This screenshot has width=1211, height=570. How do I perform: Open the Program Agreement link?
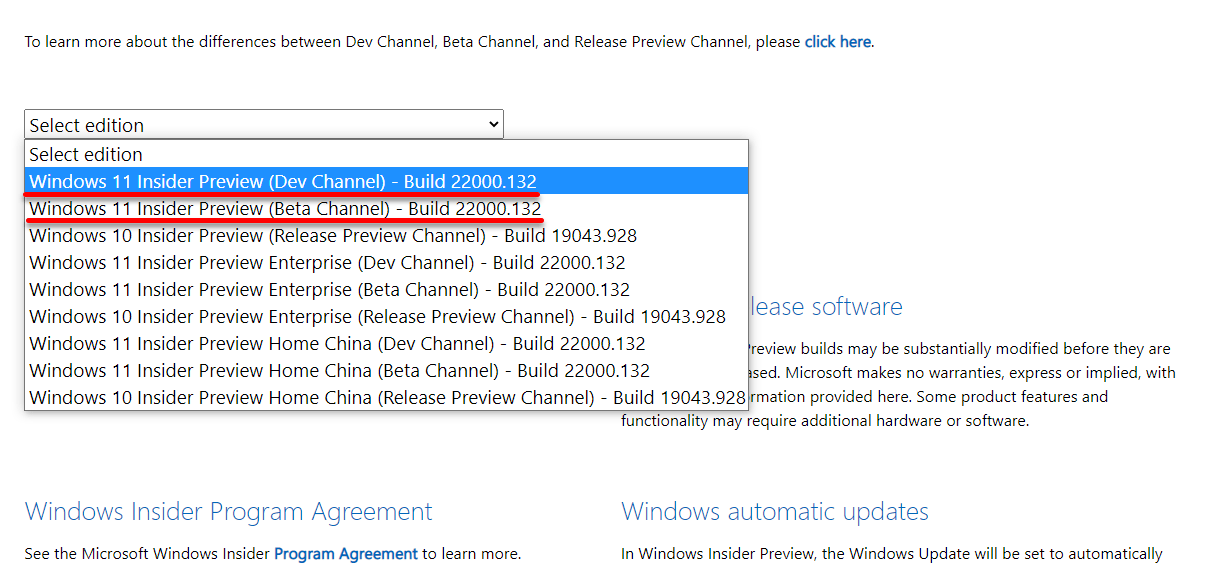[x=346, y=553]
